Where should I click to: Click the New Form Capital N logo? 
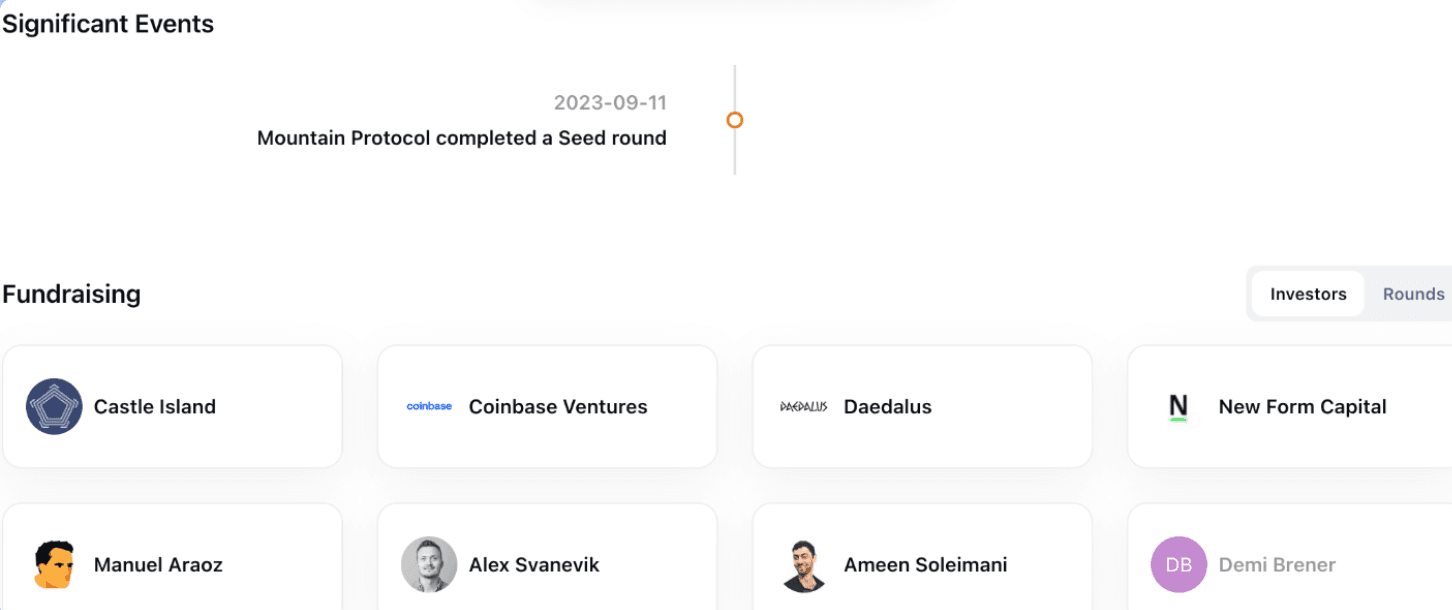(1178, 406)
